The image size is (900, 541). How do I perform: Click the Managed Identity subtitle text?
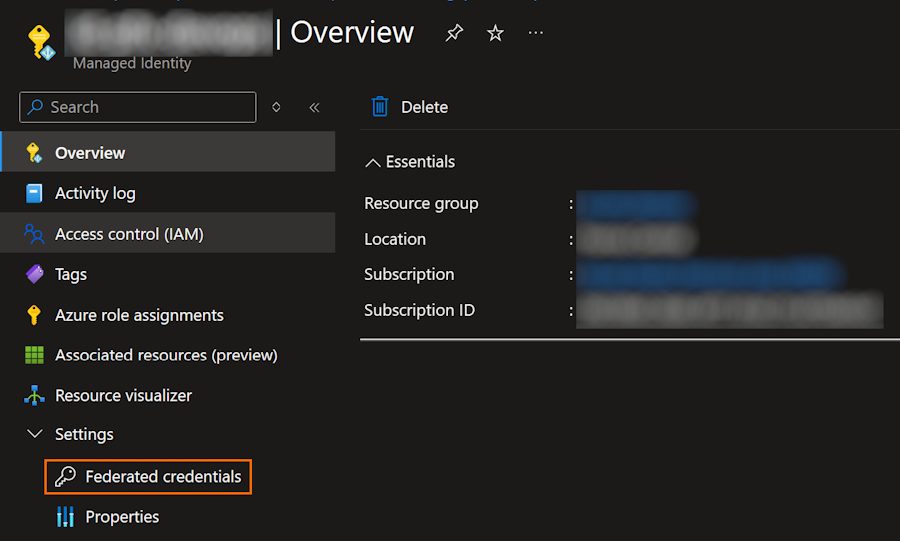pos(132,63)
